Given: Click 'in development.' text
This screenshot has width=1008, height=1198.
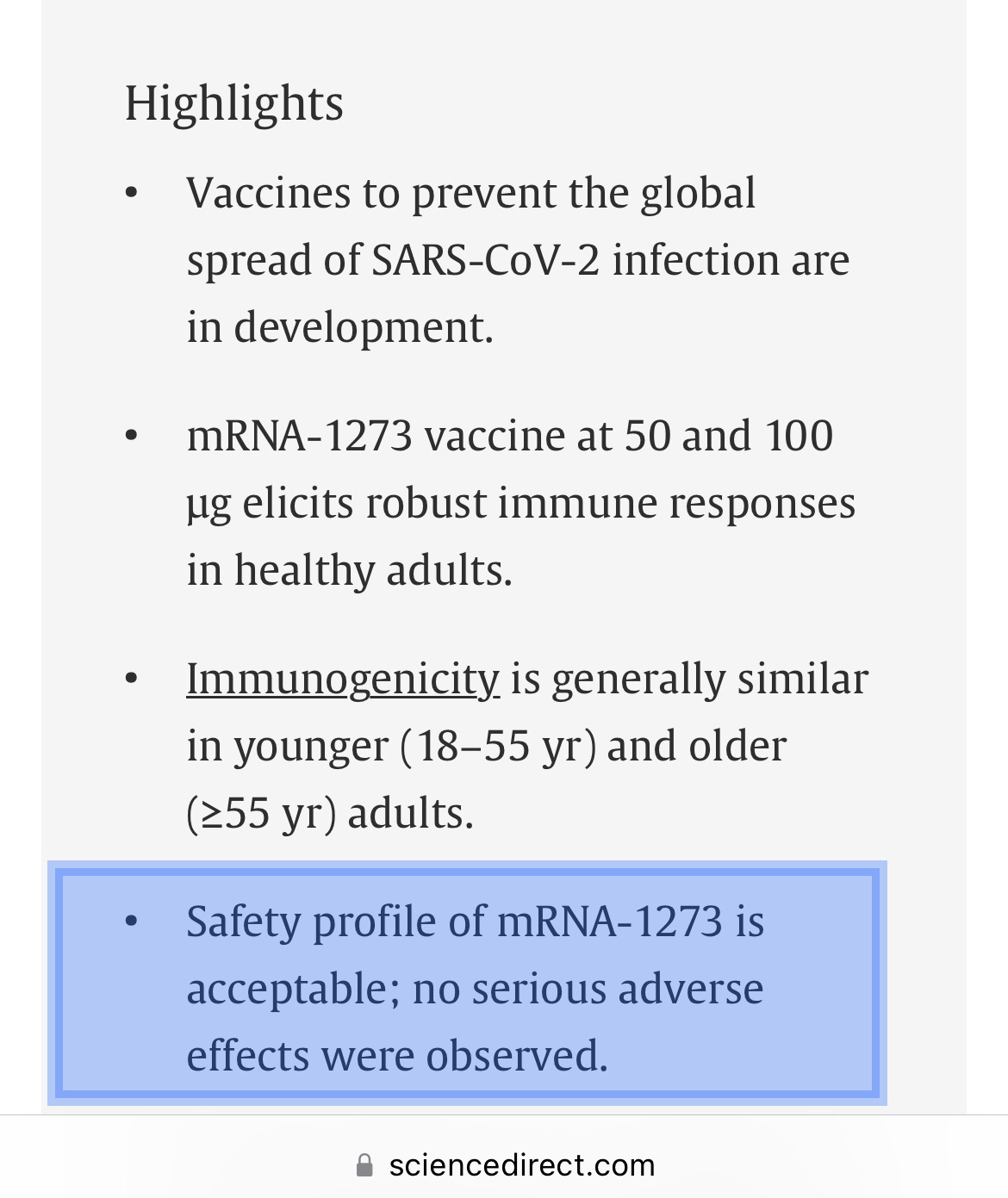Looking at the screenshot, I should point(340,327).
